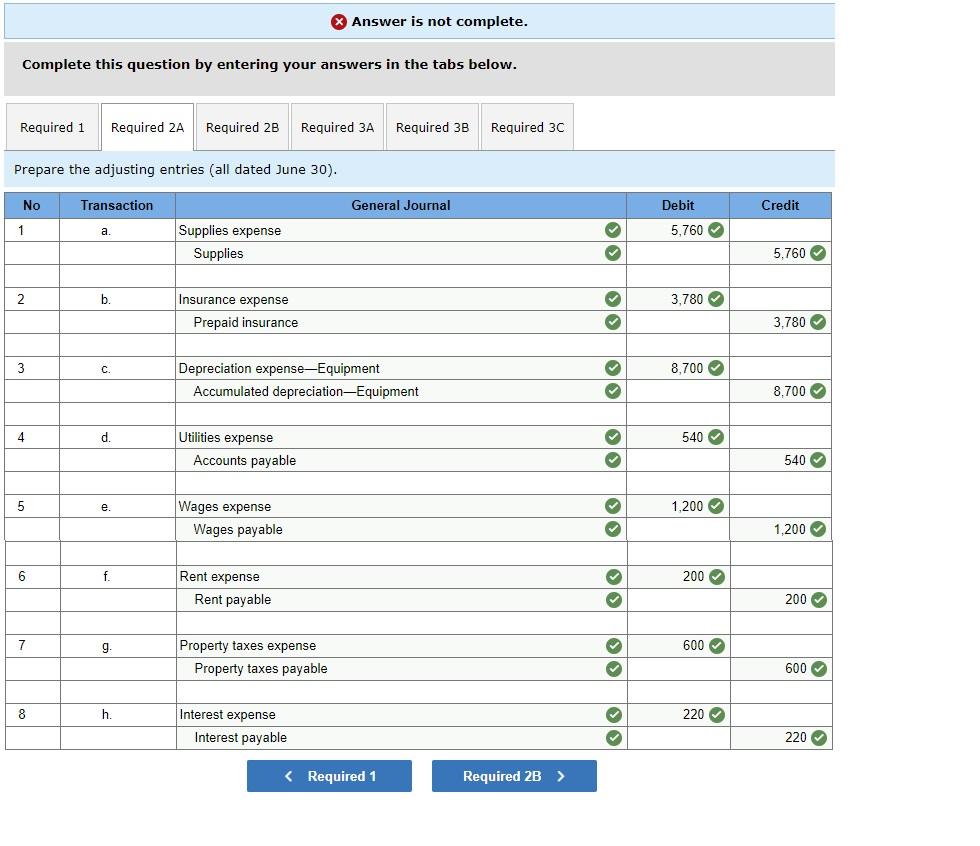Click the Accounts payable account cell
Viewport: 980px width, 846px height.
[x=401, y=460]
